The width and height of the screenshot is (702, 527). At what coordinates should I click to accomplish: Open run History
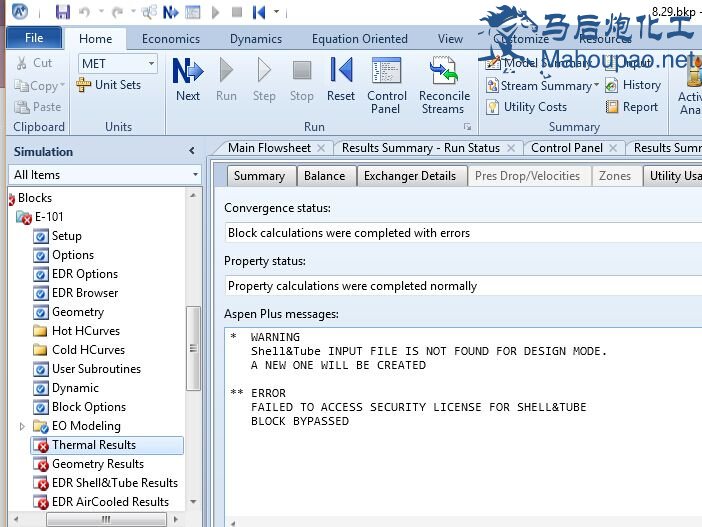point(633,85)
